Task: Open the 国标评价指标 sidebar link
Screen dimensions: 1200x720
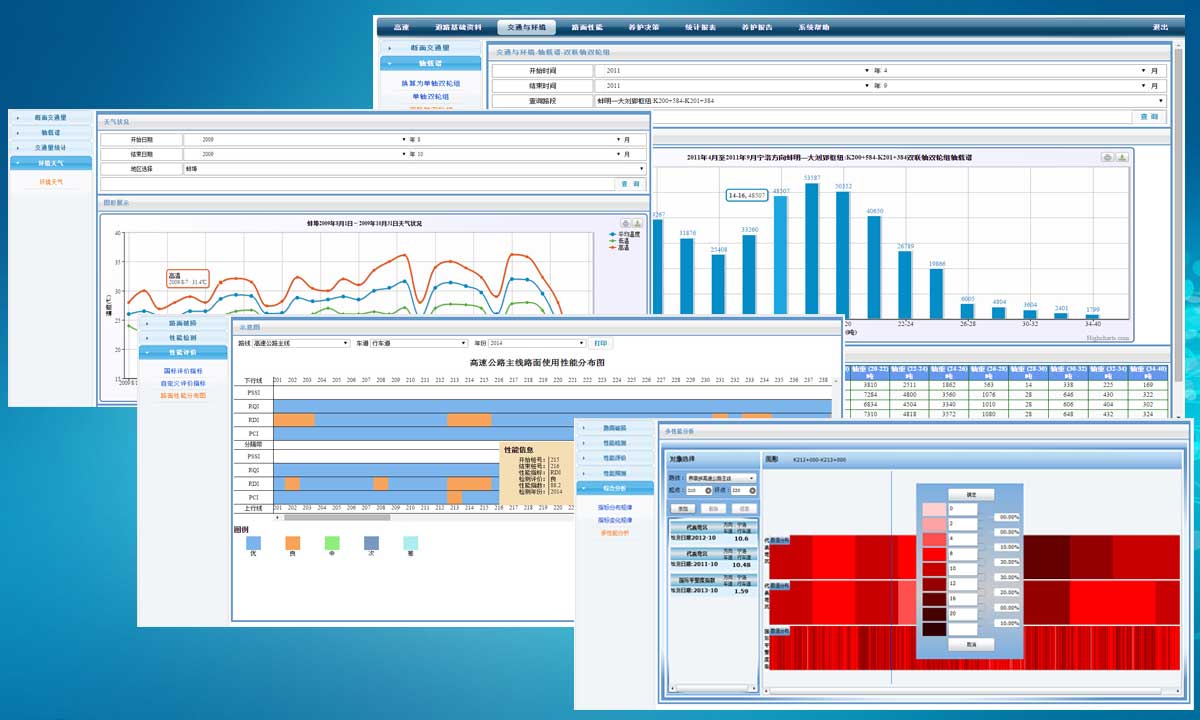Action: click(x=183, y=371)
